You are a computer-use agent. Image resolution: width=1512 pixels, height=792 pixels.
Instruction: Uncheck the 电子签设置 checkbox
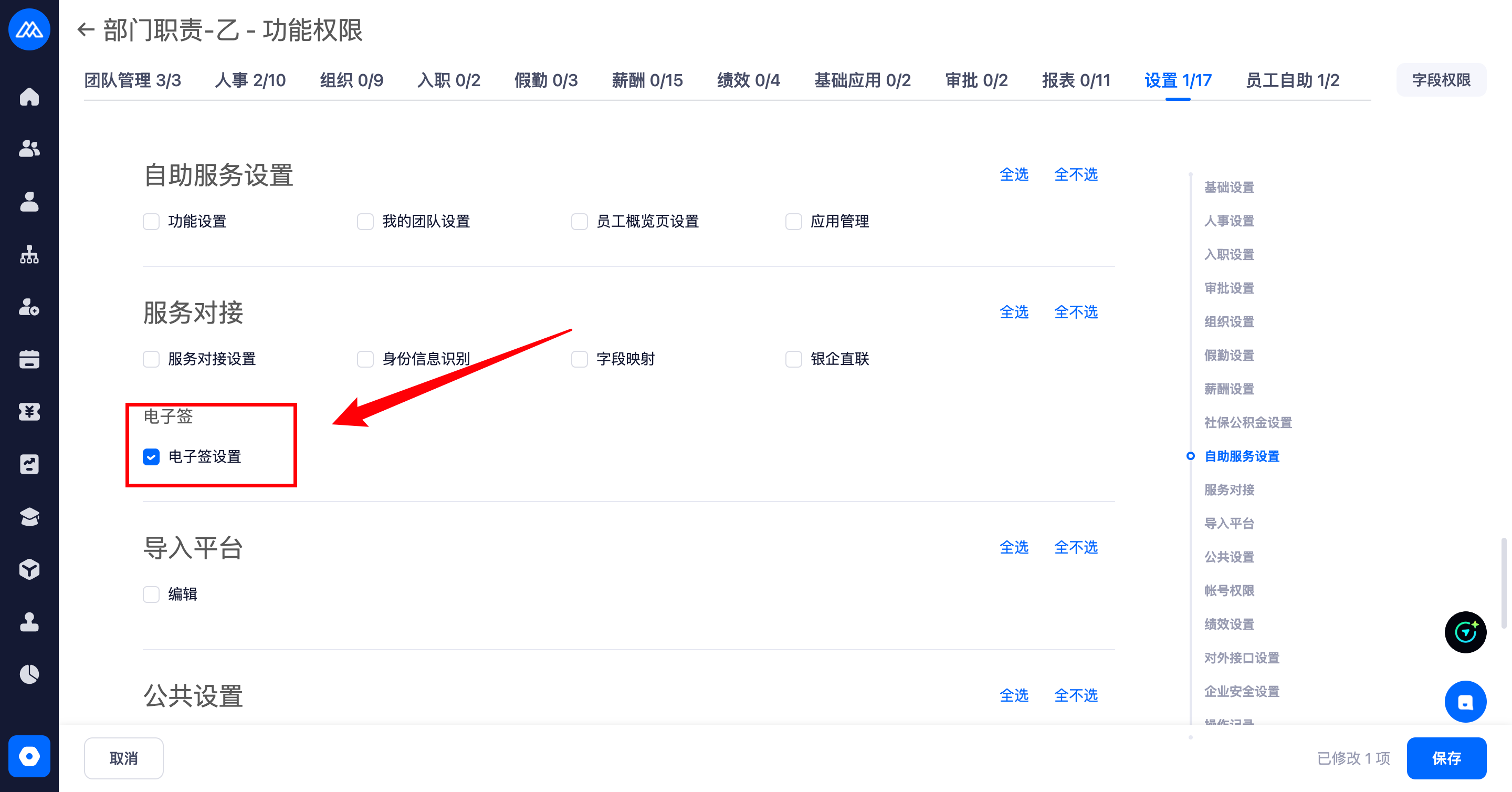tap(151, 457)
